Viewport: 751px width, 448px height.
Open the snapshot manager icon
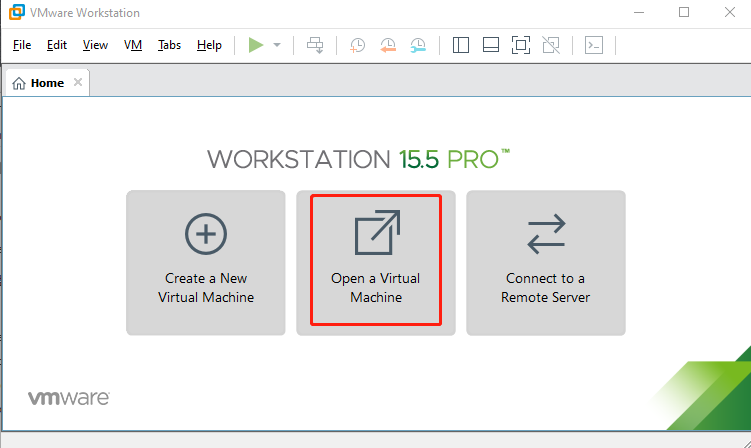click(418, 45)
